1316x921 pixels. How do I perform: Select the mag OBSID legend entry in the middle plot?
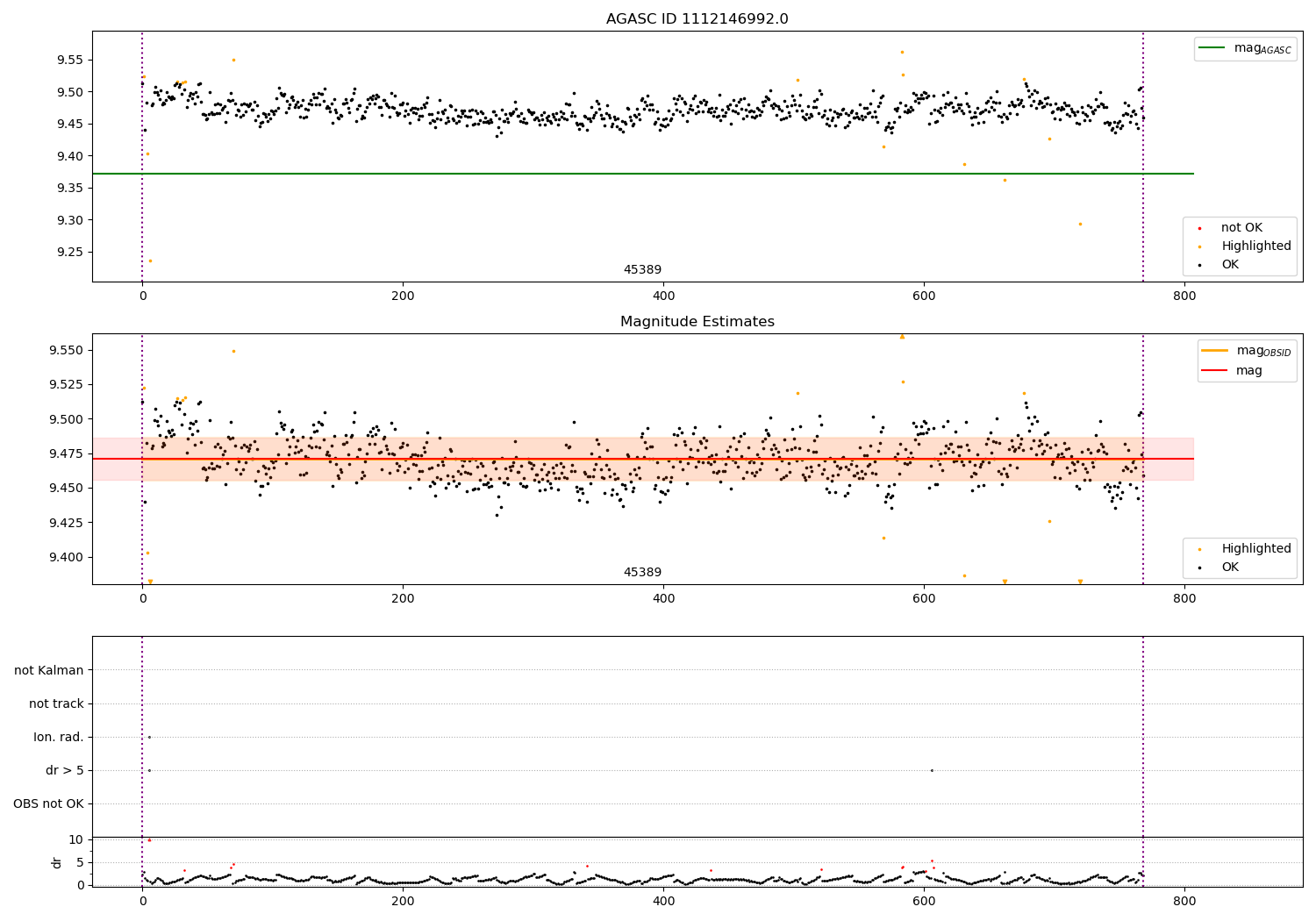click(x=1247, y=351)
